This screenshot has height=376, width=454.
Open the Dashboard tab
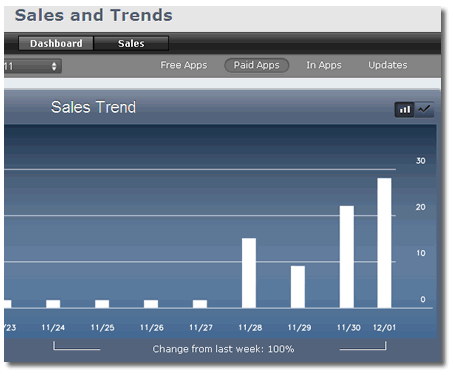point(56,43)
